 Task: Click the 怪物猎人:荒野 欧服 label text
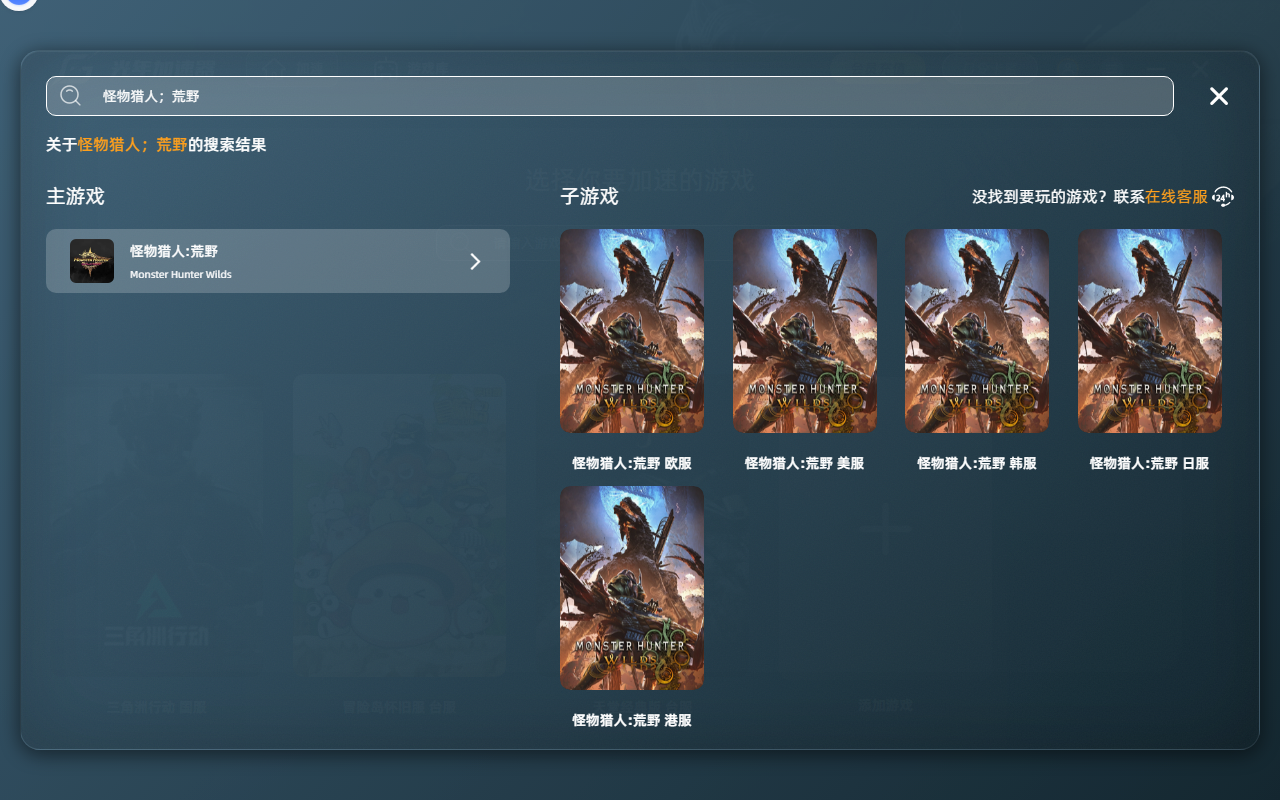pos(632,464)
